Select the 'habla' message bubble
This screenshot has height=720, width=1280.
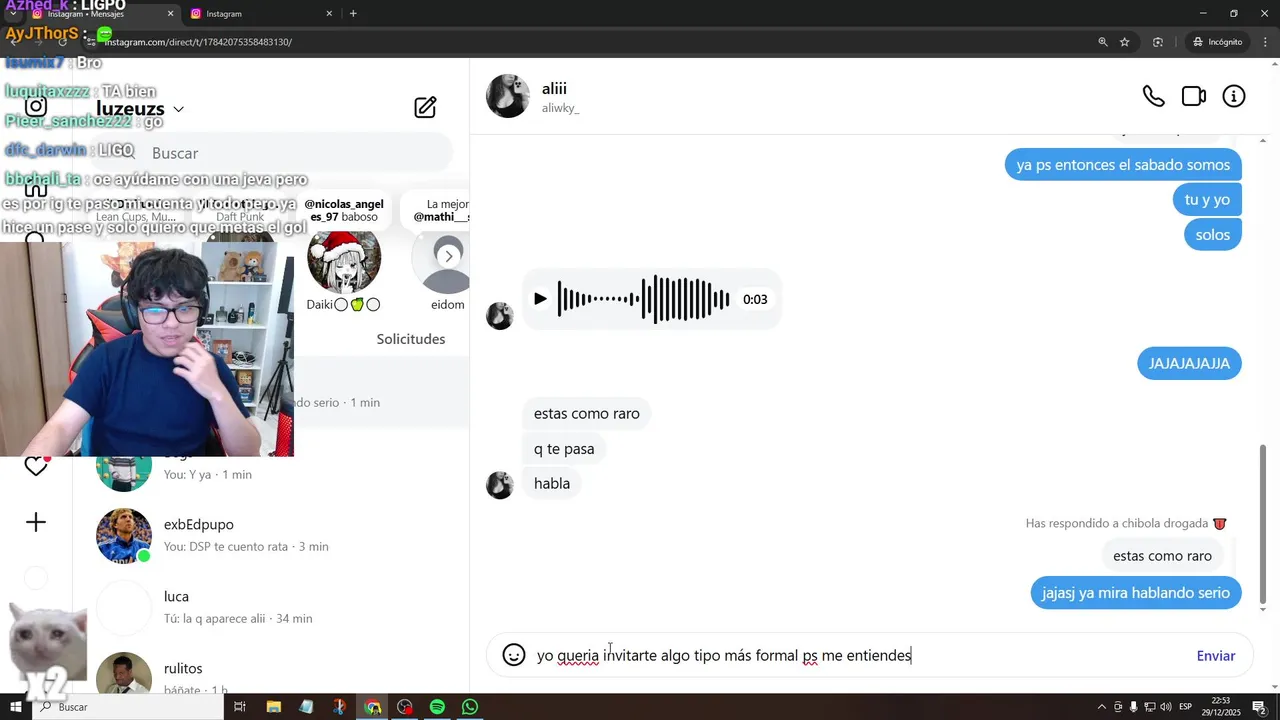pyautogui.click(x=552, y=484)
